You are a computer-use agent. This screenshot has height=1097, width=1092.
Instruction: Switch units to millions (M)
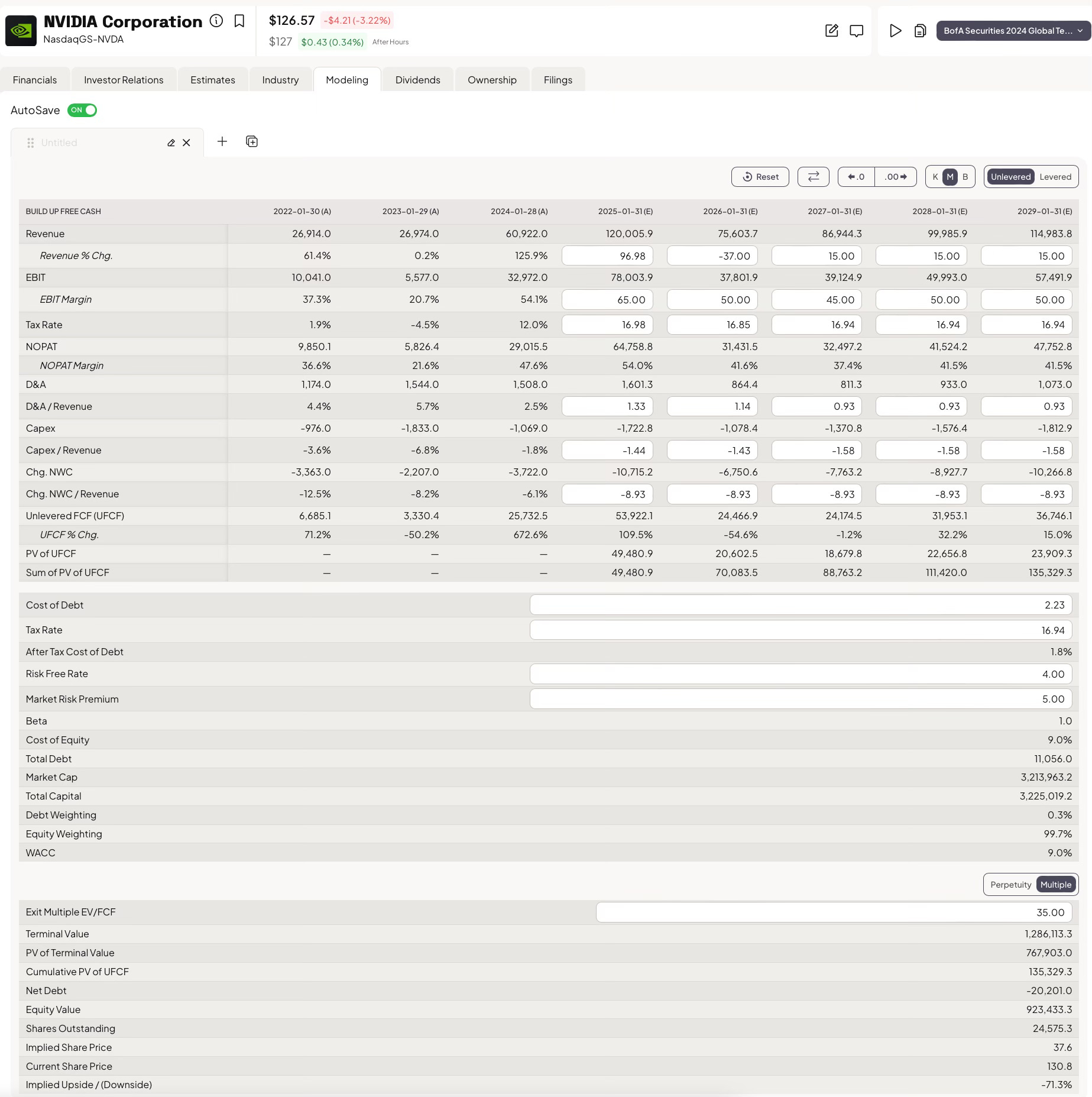pyautogui.click(x=950, y=176)
